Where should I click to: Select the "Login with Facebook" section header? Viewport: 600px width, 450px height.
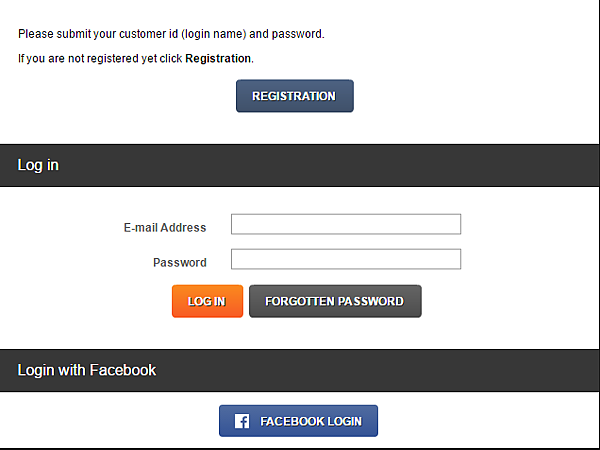tap(87, 370)
